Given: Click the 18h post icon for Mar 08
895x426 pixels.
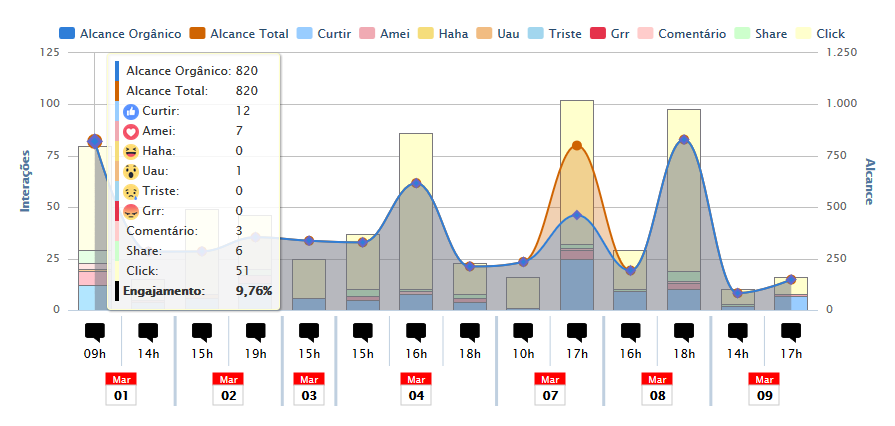Looking at the screenshot, I should (x=683, y=332).
